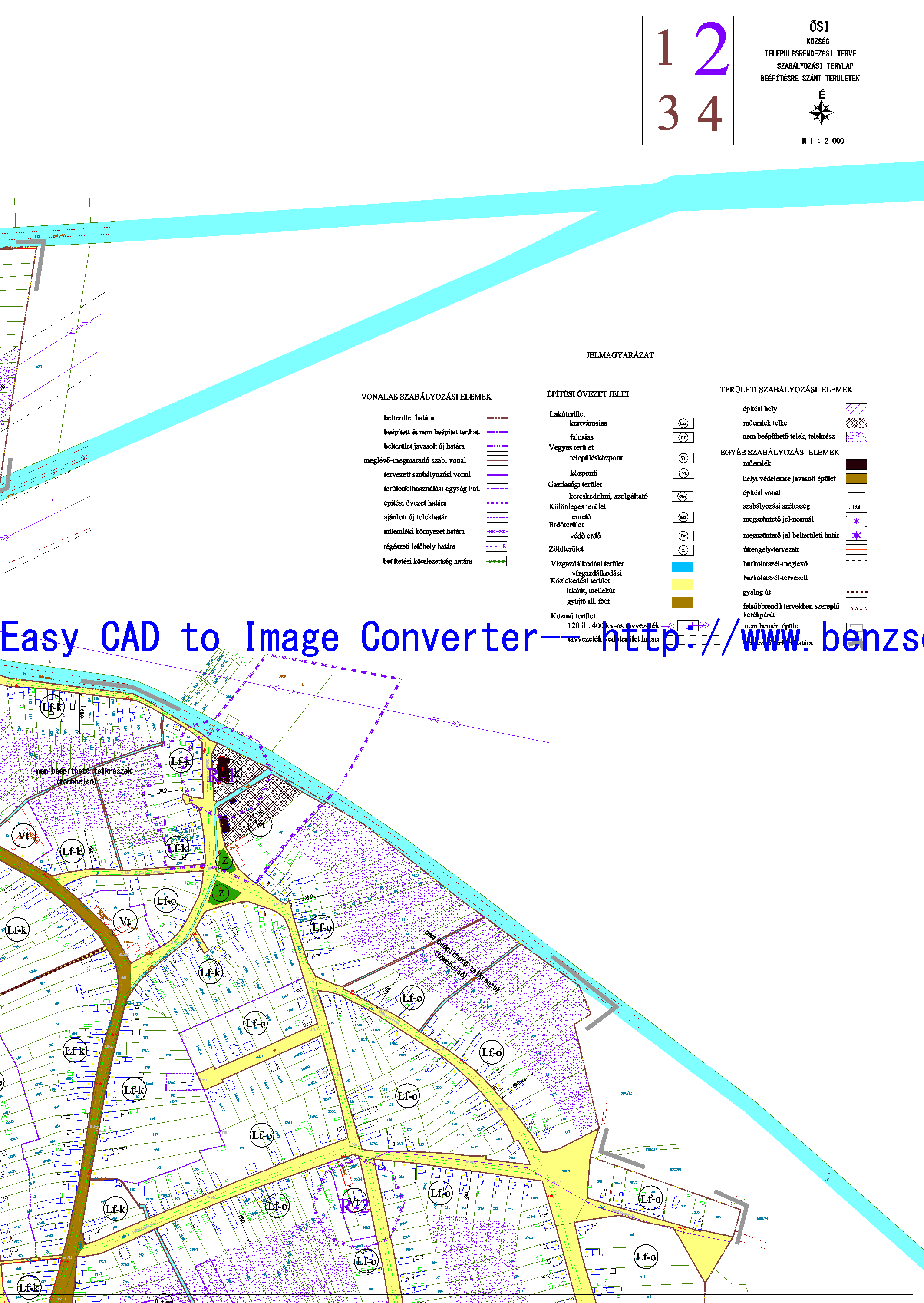The image size is (924, 1303).
Task: Click the 'kertvárosias' Lke legend symbol
Action: point(683,423)
